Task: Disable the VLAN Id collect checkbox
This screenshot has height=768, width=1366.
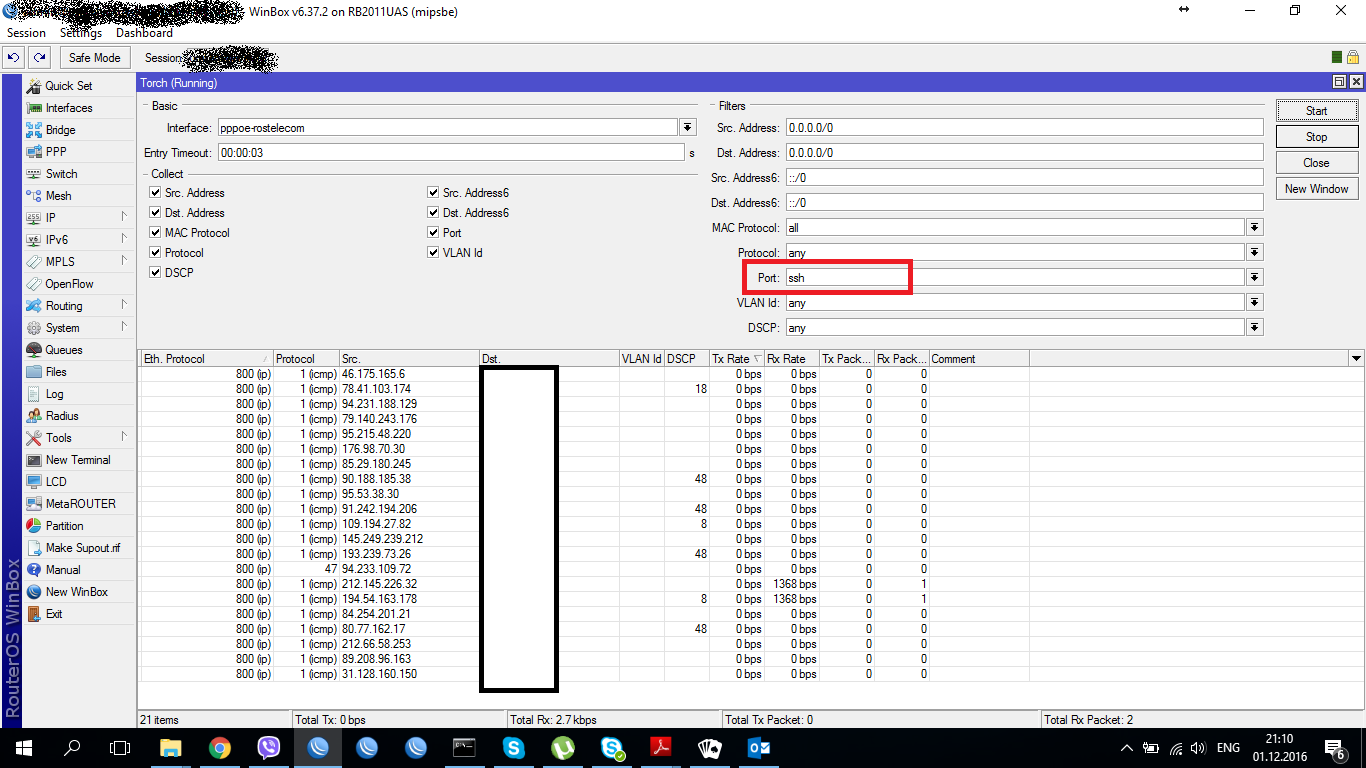Action: 433,253
